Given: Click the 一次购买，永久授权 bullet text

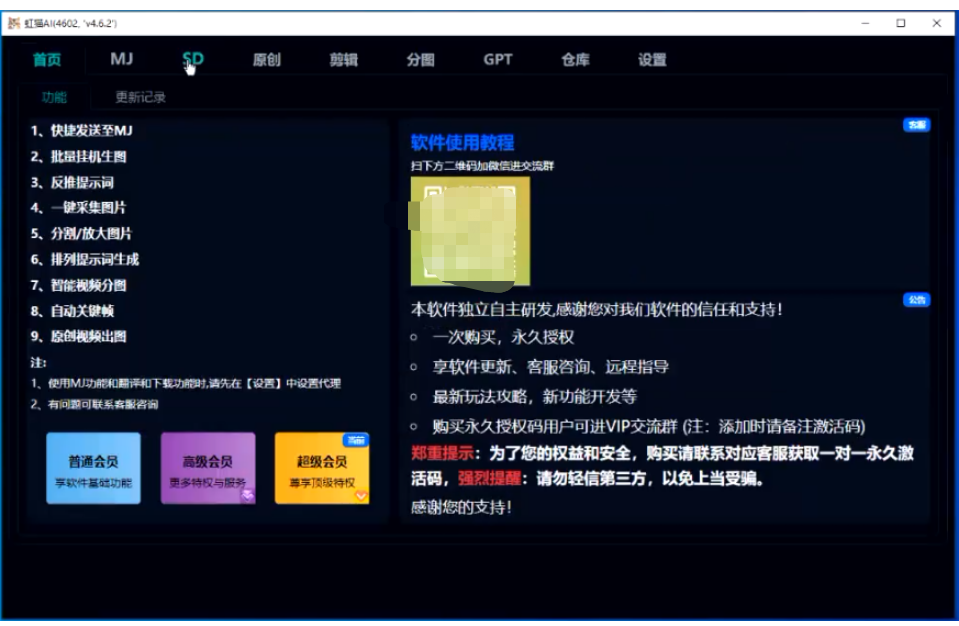Looking at the screenshot, I should (503, 337).
